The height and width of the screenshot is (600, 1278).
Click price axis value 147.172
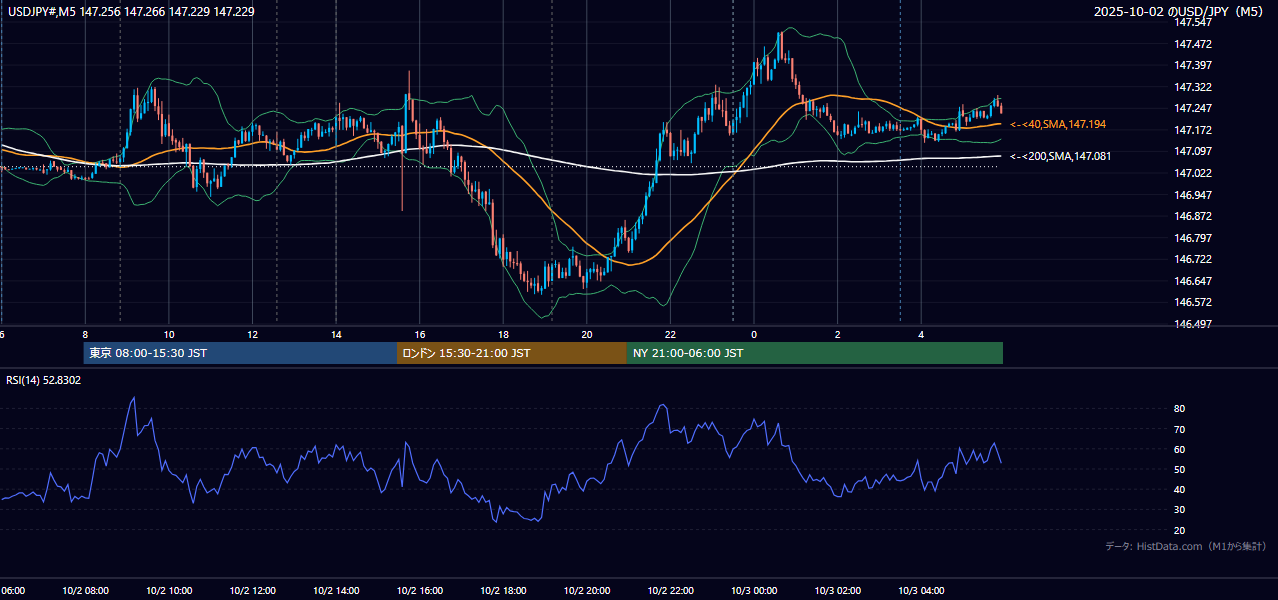1193,130
